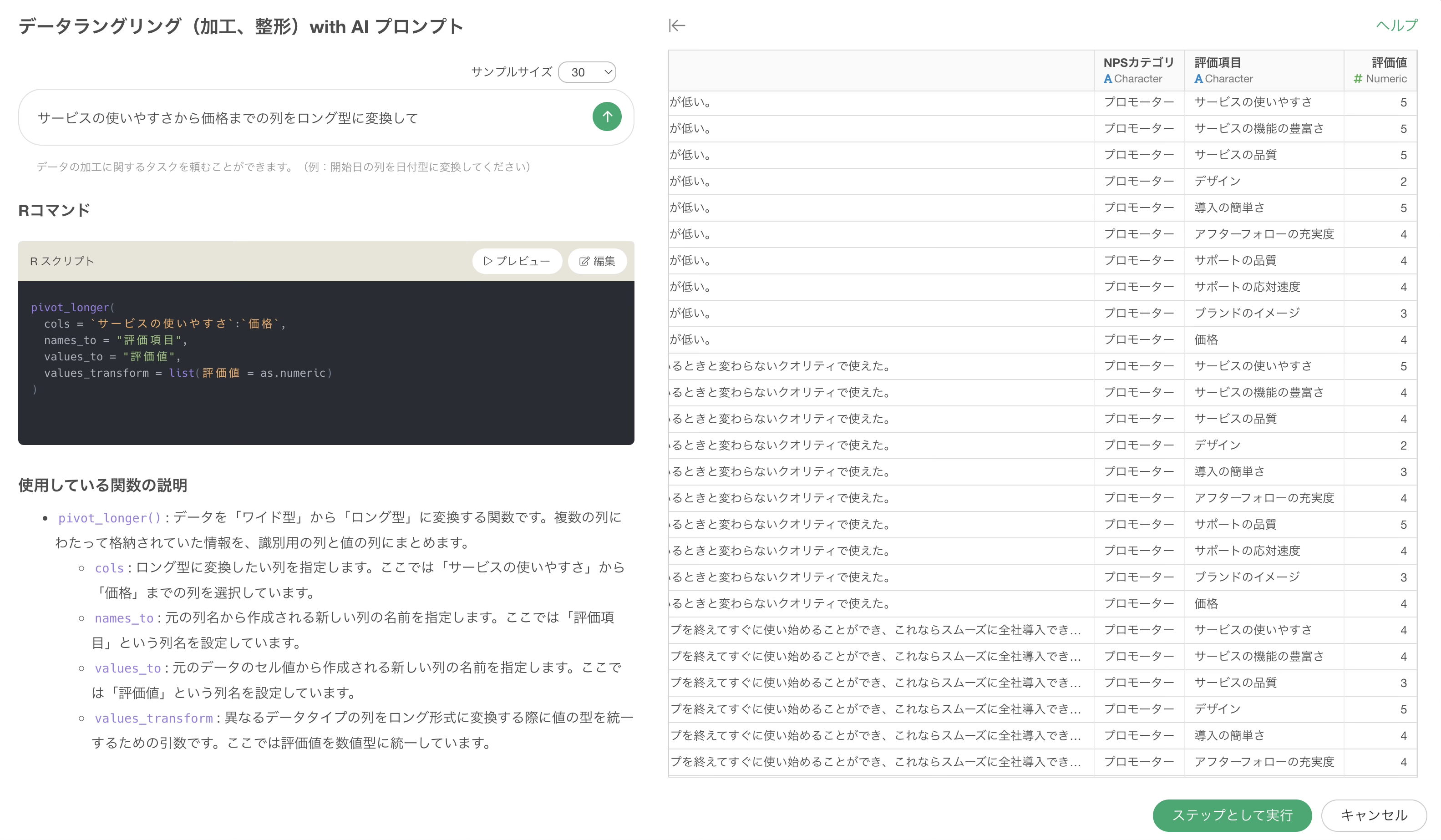The image size is (1441, 840).
Task: Open the サンプルサイズ dropdown showing 30
Action: click(586, 73)
